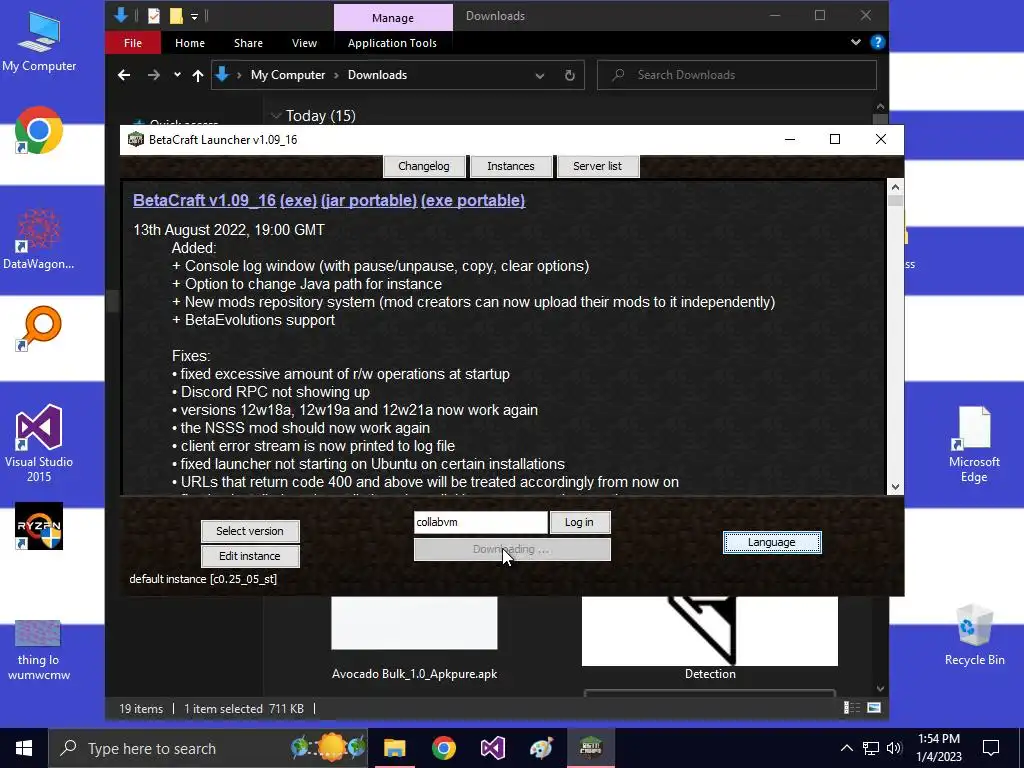This screenshot has width=1024, height=768.
Task: Switch to the Instances tab
Action: coord(511,166)
